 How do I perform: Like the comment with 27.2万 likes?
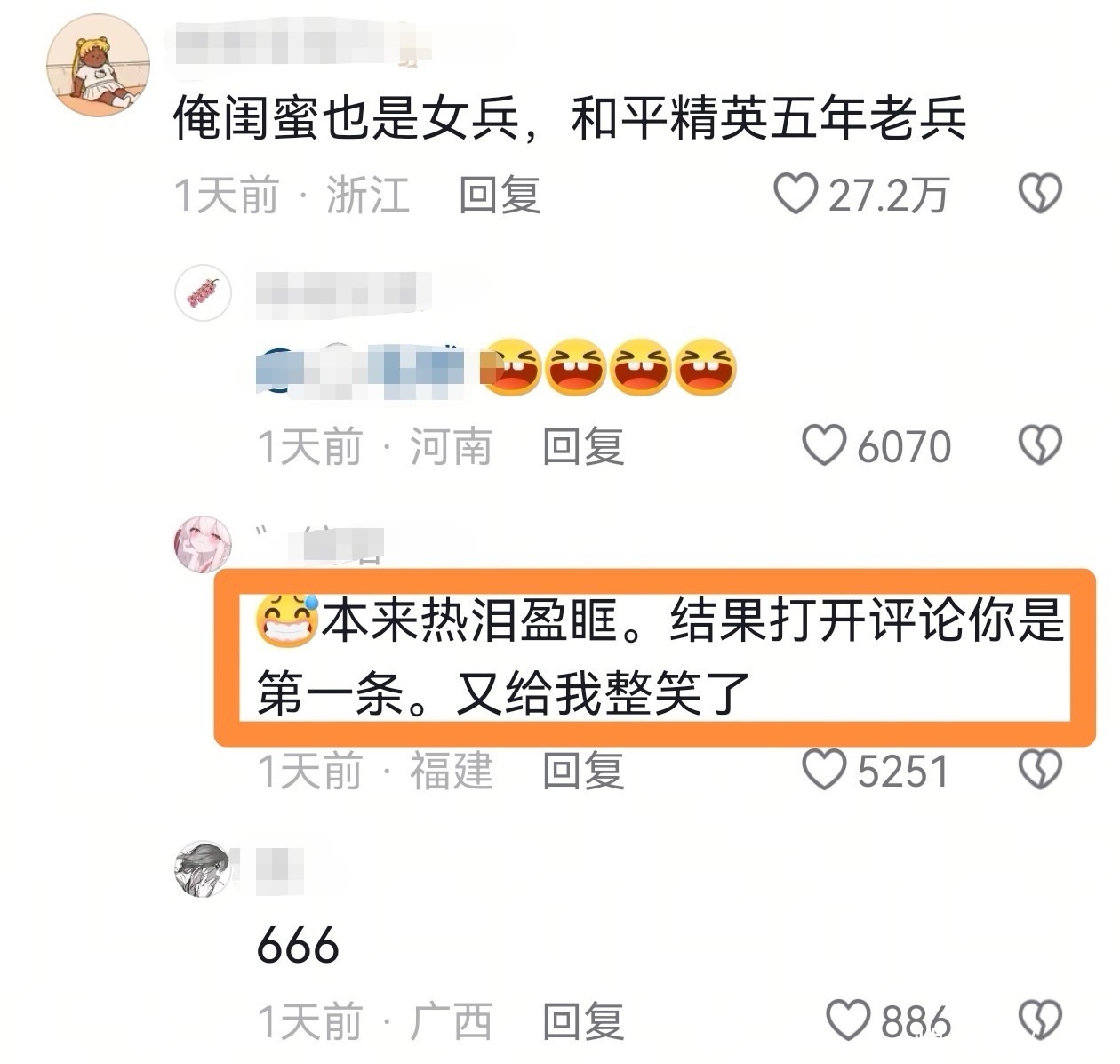(x=796, y=194)
